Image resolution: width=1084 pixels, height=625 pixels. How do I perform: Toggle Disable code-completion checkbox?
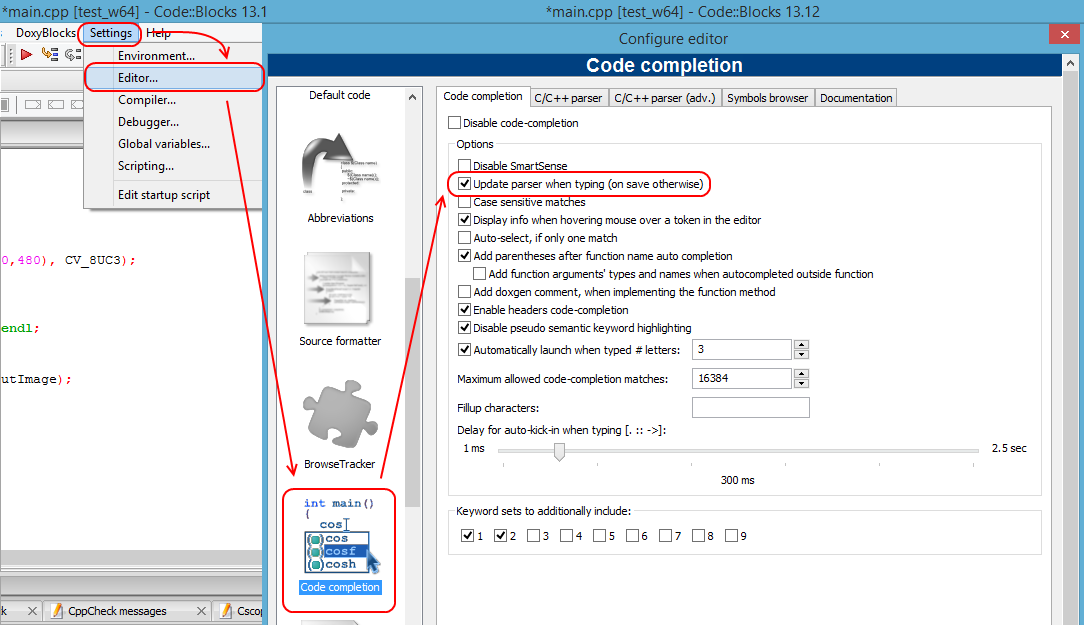click(x=454, y=122)
